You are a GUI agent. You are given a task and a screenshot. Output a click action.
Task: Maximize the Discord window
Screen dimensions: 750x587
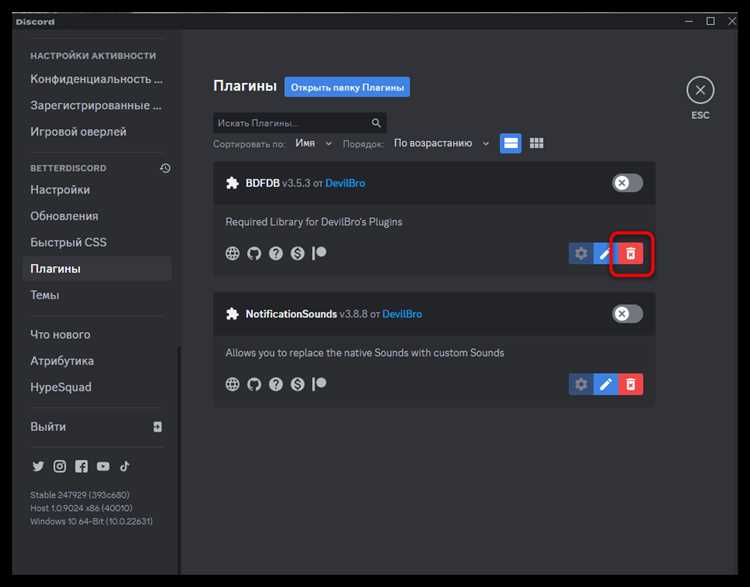click(x=710, y=21)
